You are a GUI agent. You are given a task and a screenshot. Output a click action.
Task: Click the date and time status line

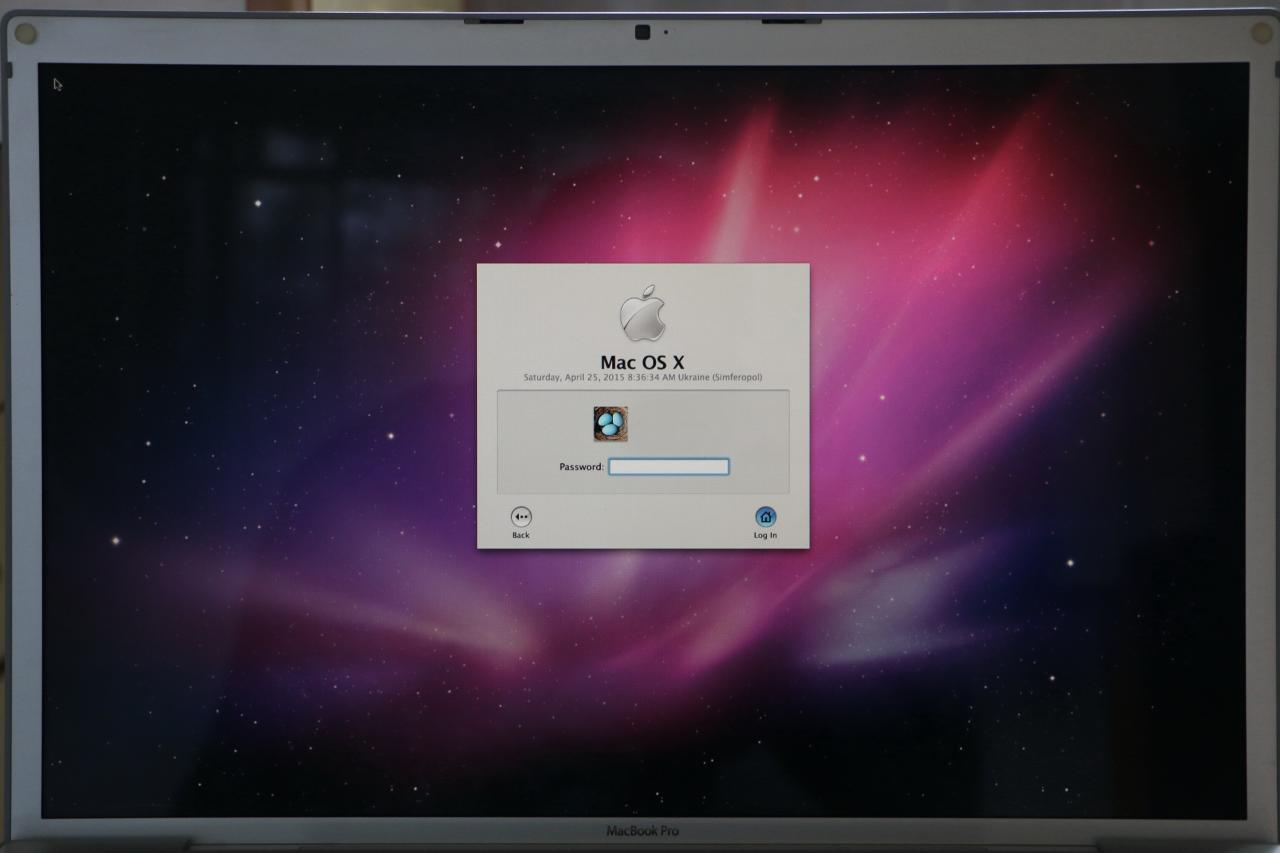[643, 378]
